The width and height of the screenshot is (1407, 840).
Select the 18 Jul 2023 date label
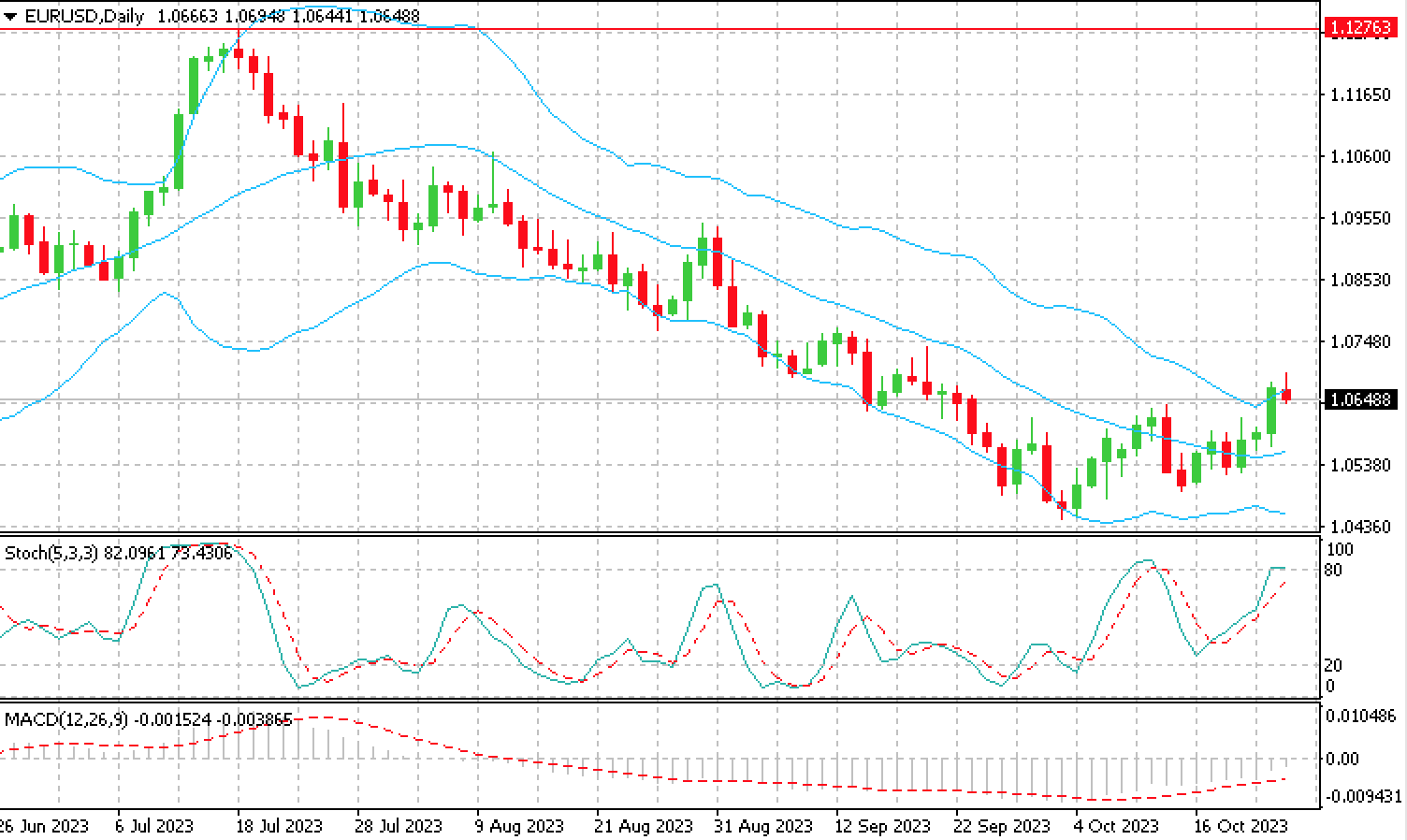[x=279, y=826]
